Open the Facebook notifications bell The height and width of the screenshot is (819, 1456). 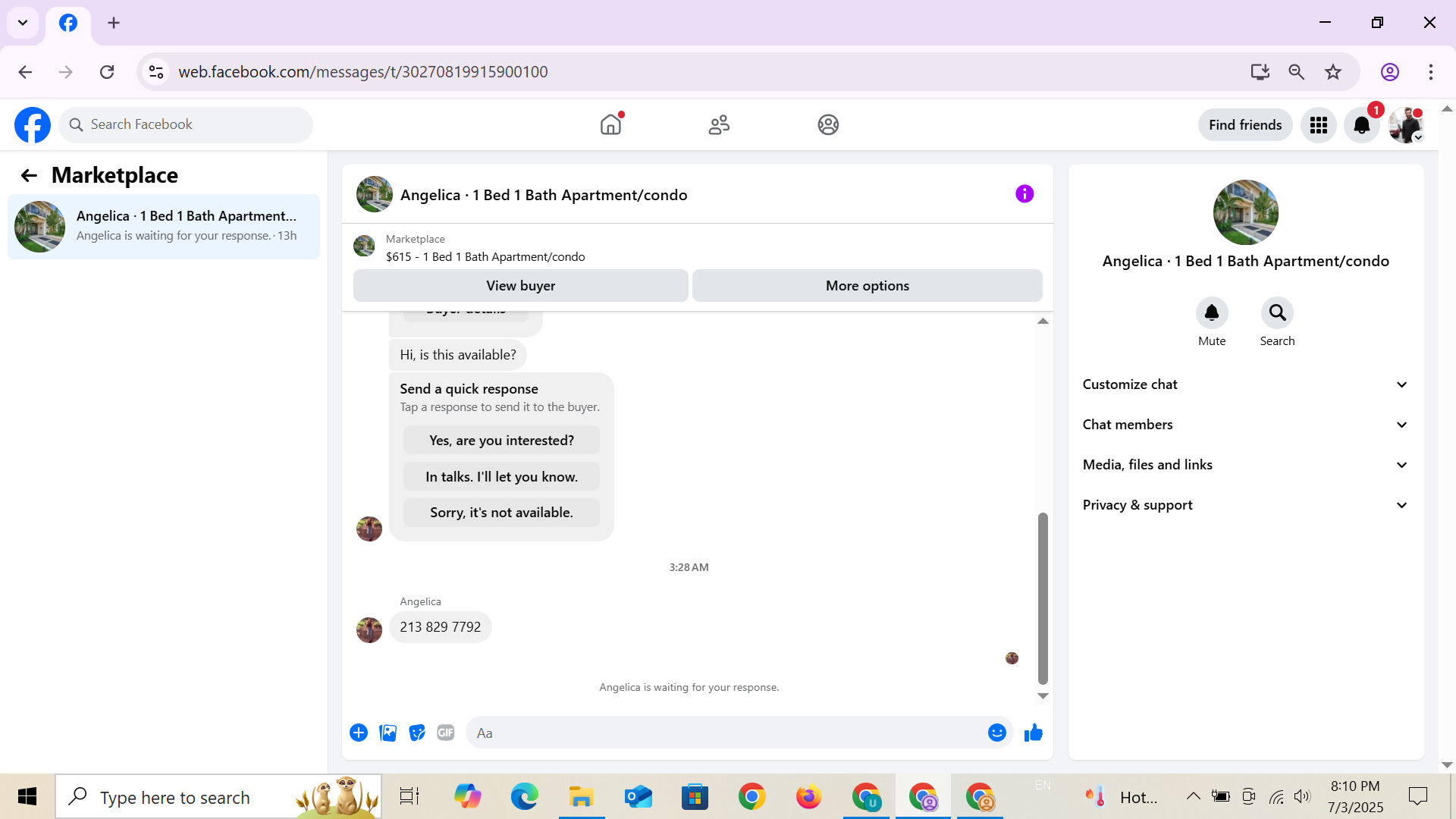[1361, 125]
